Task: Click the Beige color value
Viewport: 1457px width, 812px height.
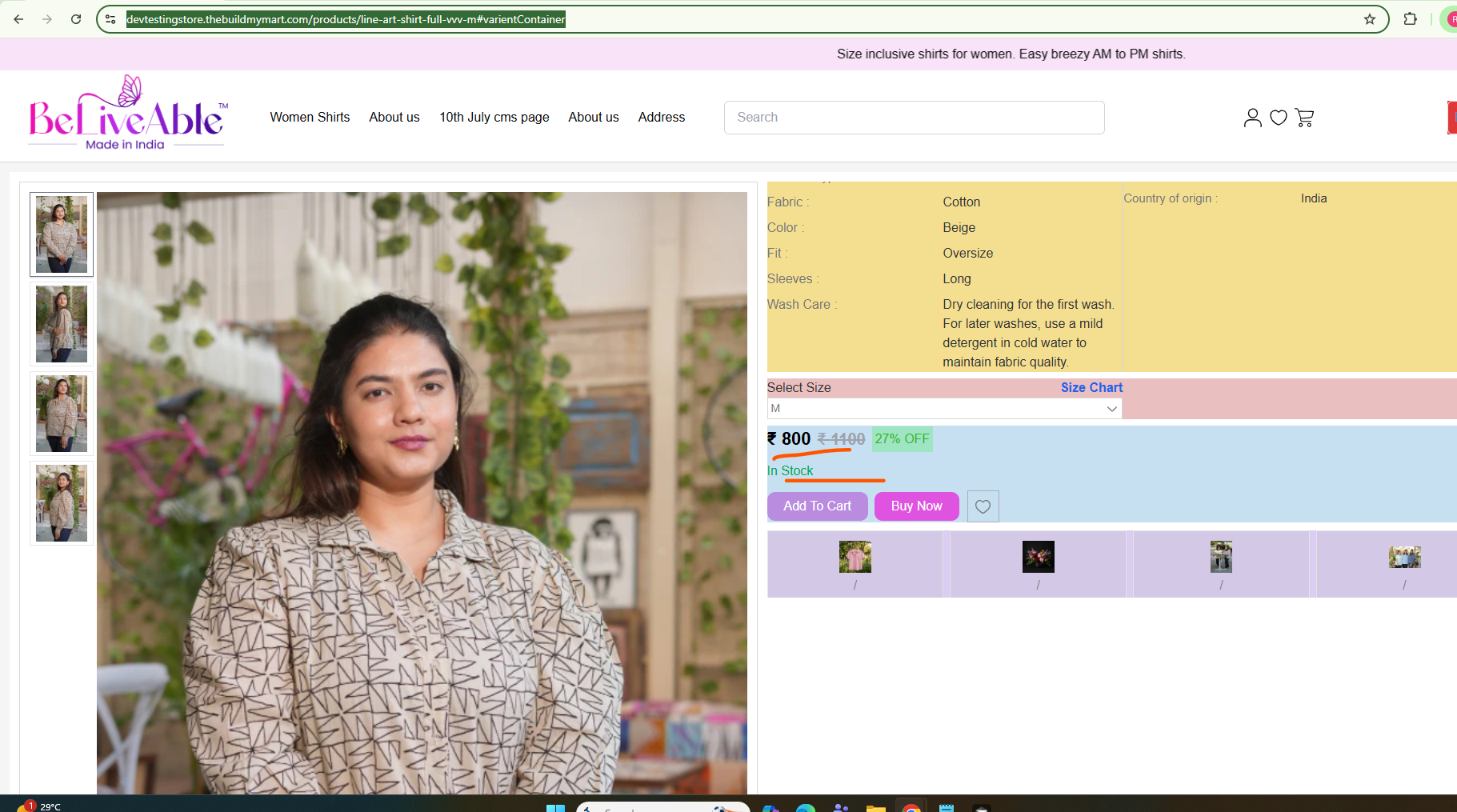Action: [959, 227]
